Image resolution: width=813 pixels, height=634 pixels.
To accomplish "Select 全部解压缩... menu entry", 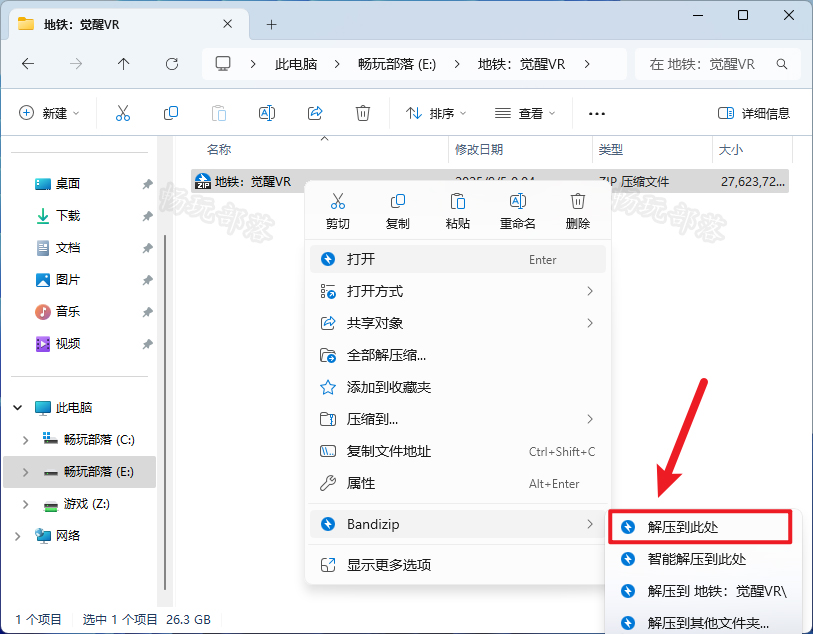I will pyautogui.click(x=458, y=355).
